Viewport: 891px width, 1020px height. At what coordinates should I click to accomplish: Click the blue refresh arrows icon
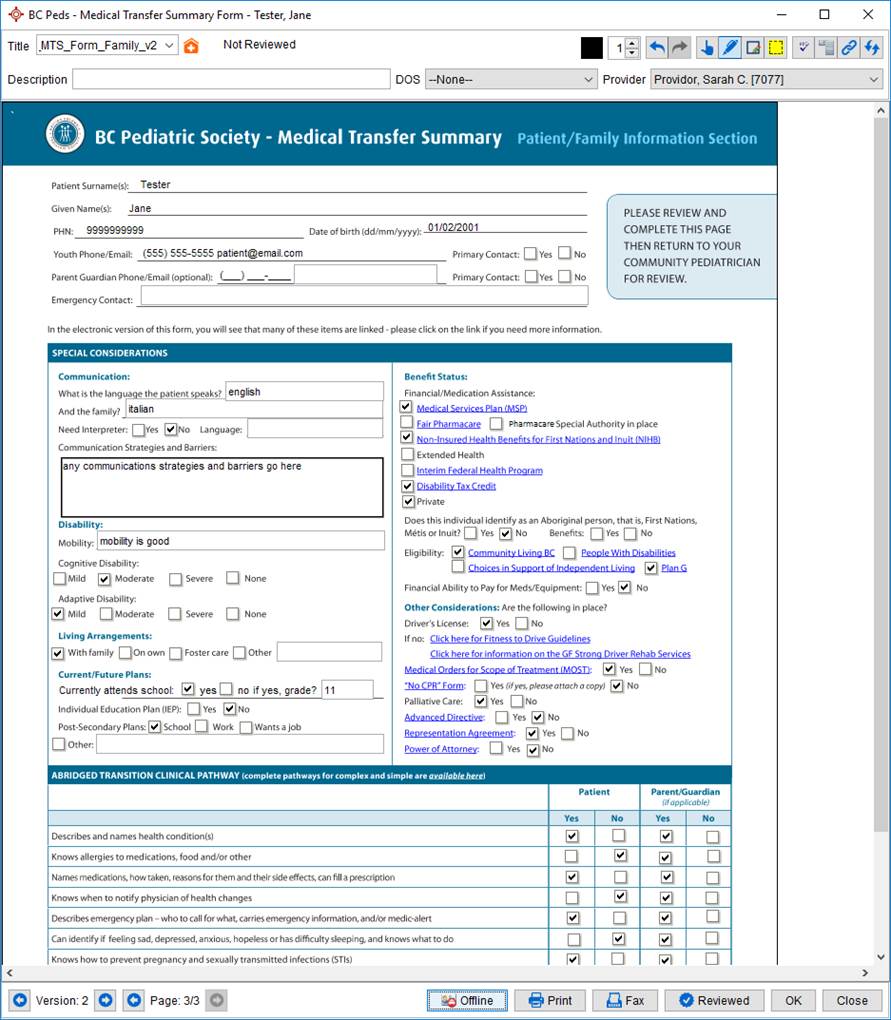coord(871,47)
